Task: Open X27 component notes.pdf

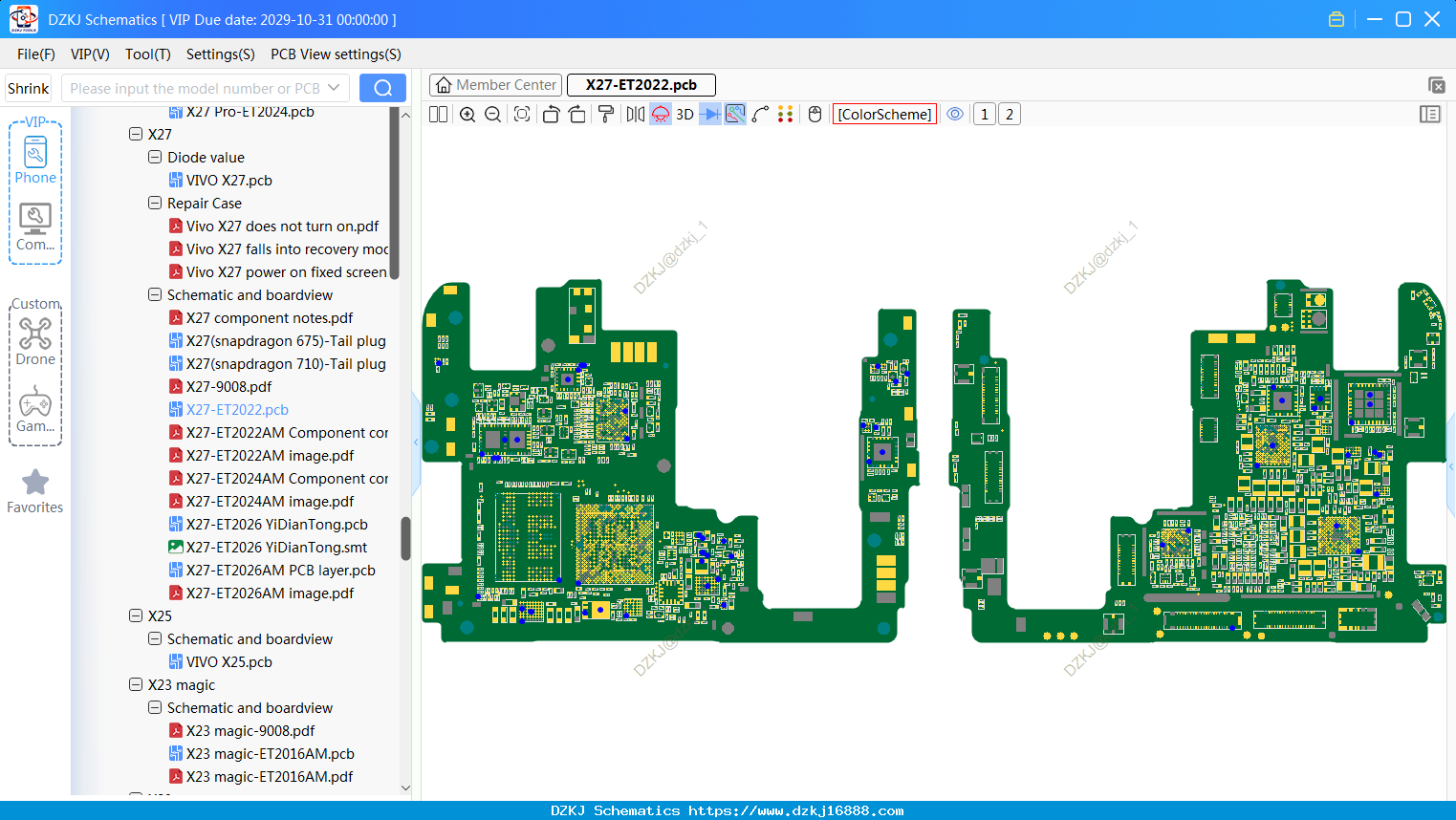Action: pos(270,318)
